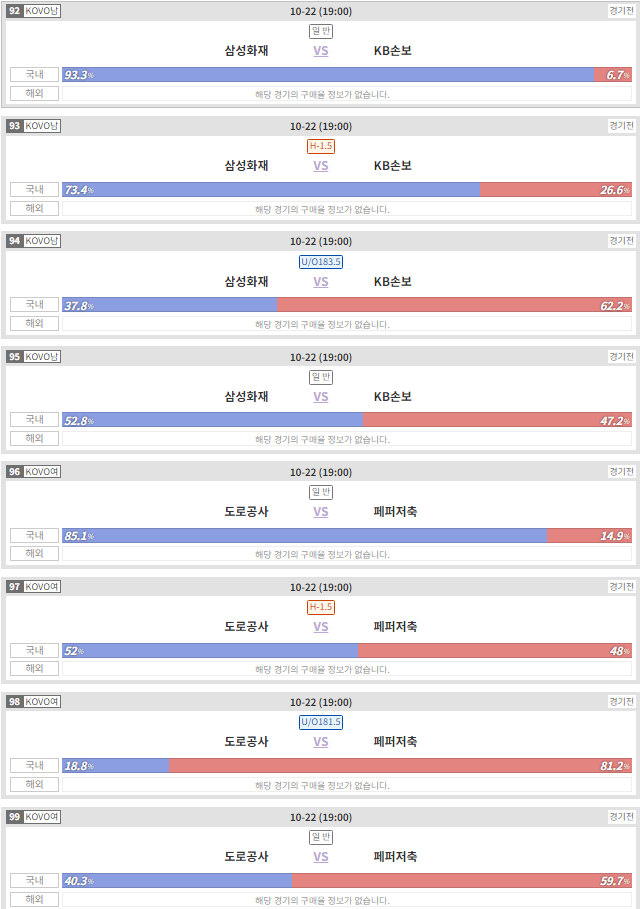Select the 국내 label in match 93
Screen dimensions: 640x909
tap(35, 190)
